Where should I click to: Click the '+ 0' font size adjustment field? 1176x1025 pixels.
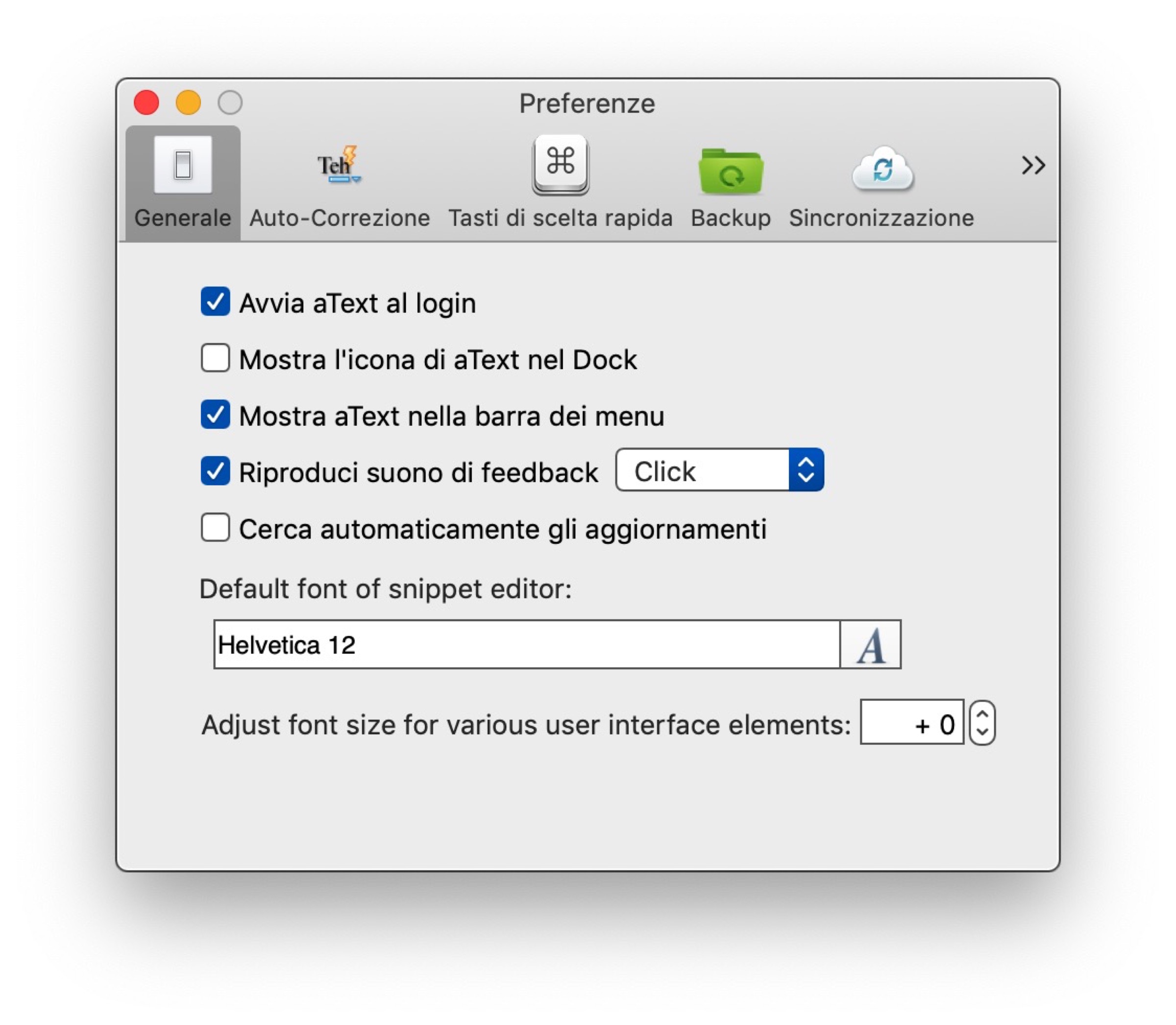pos(911,724)
